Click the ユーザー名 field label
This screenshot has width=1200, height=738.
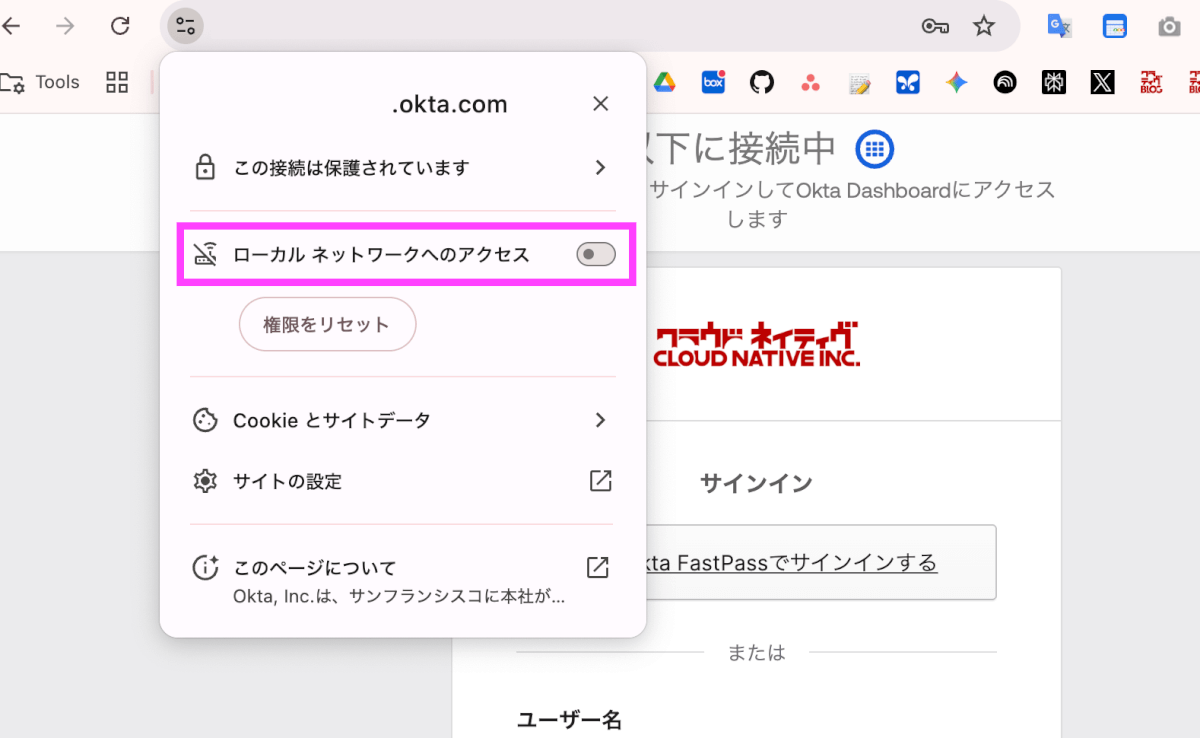569,720
